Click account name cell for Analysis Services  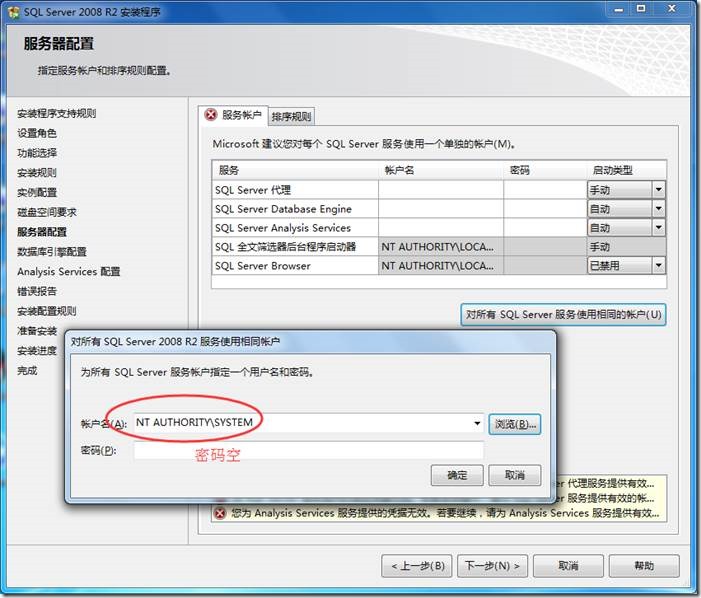(x=441, y=228)
